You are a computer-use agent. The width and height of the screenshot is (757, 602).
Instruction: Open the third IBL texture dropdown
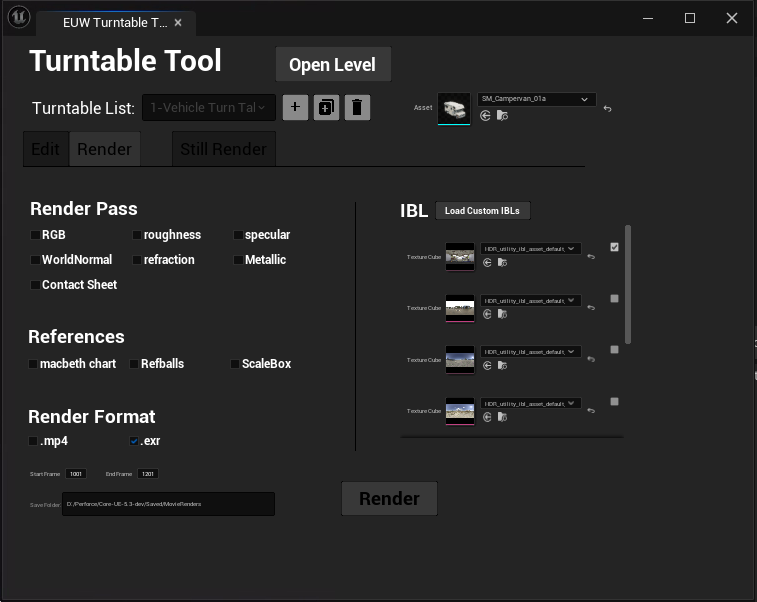(x=530, y=352)
